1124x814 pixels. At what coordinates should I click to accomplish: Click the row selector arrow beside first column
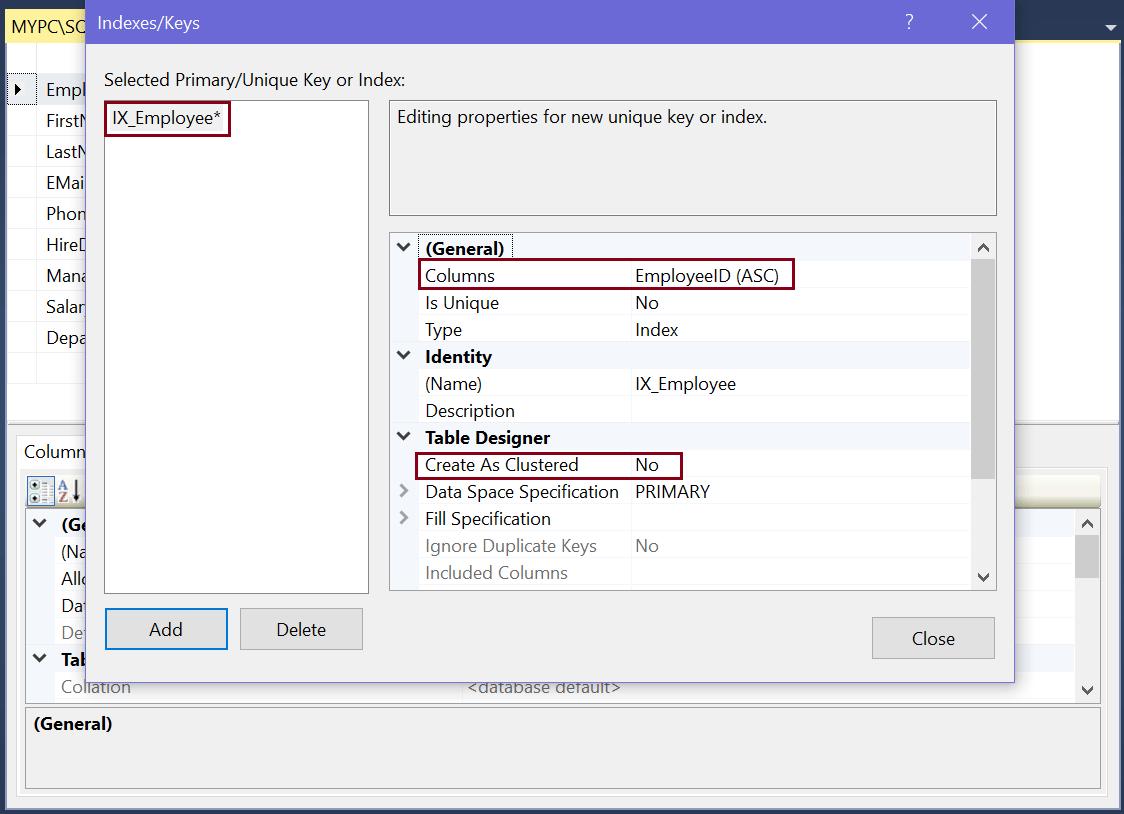[19, 90]
